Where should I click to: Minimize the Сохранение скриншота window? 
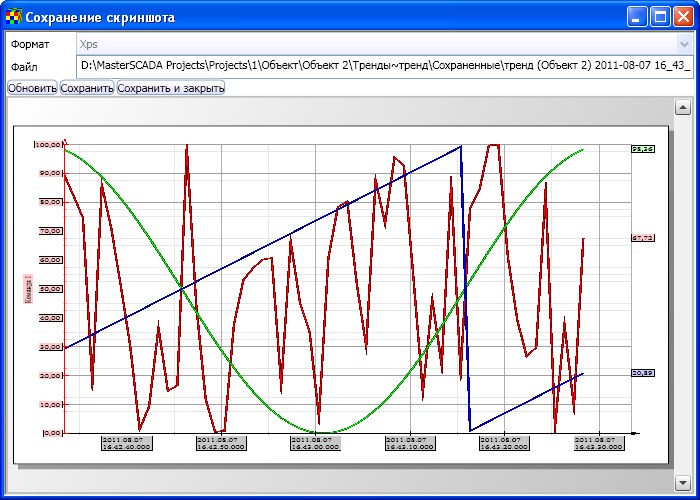click(x=637, y=17)
